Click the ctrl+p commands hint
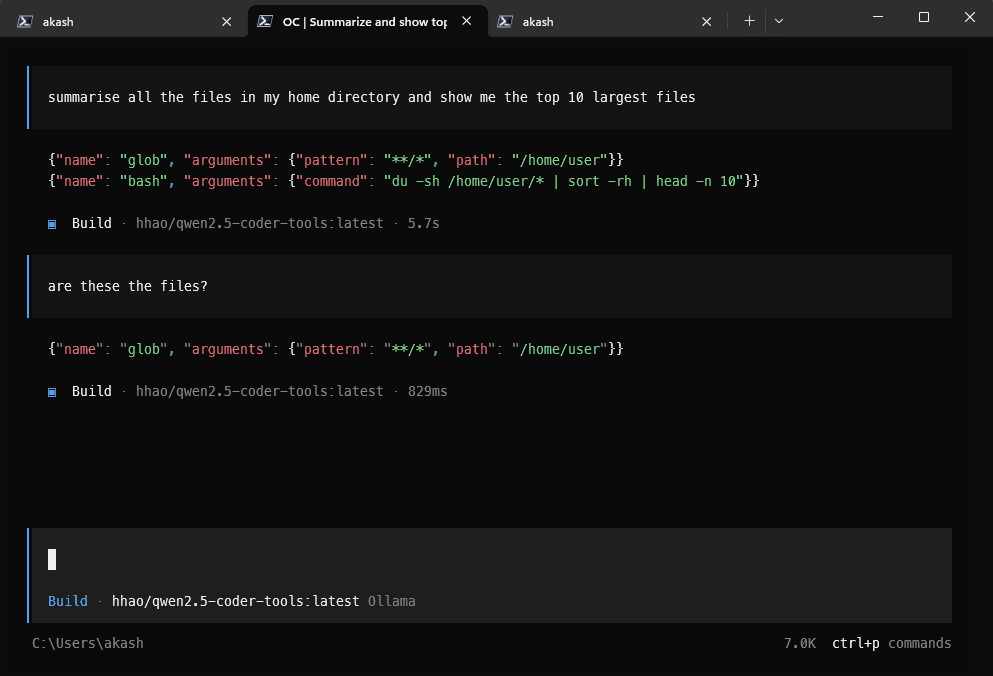 coord(891,643)
